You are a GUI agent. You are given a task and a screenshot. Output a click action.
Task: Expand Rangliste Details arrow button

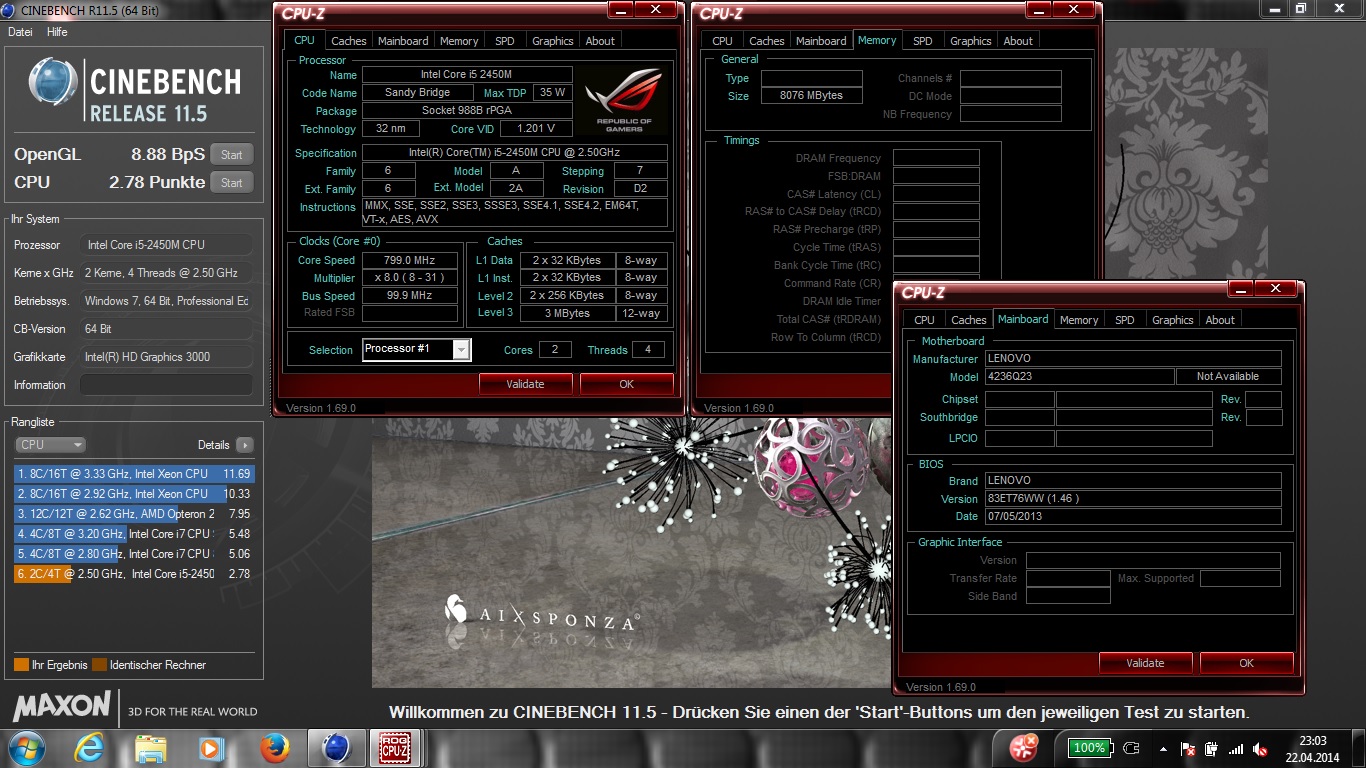point(244,445)
